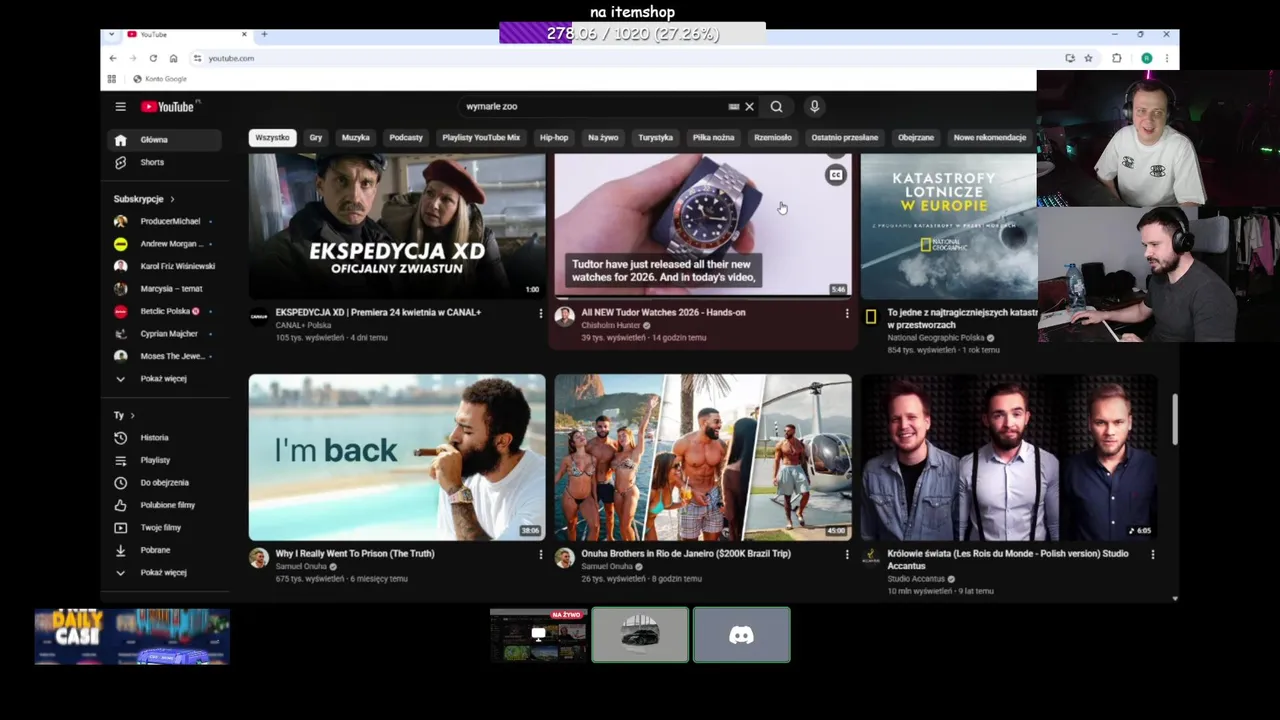This screenshot has height=720, width=1280.
Task: Open the on-screen keyboard icon in search box
Action: pyautogui.click(x=734, y=106)
